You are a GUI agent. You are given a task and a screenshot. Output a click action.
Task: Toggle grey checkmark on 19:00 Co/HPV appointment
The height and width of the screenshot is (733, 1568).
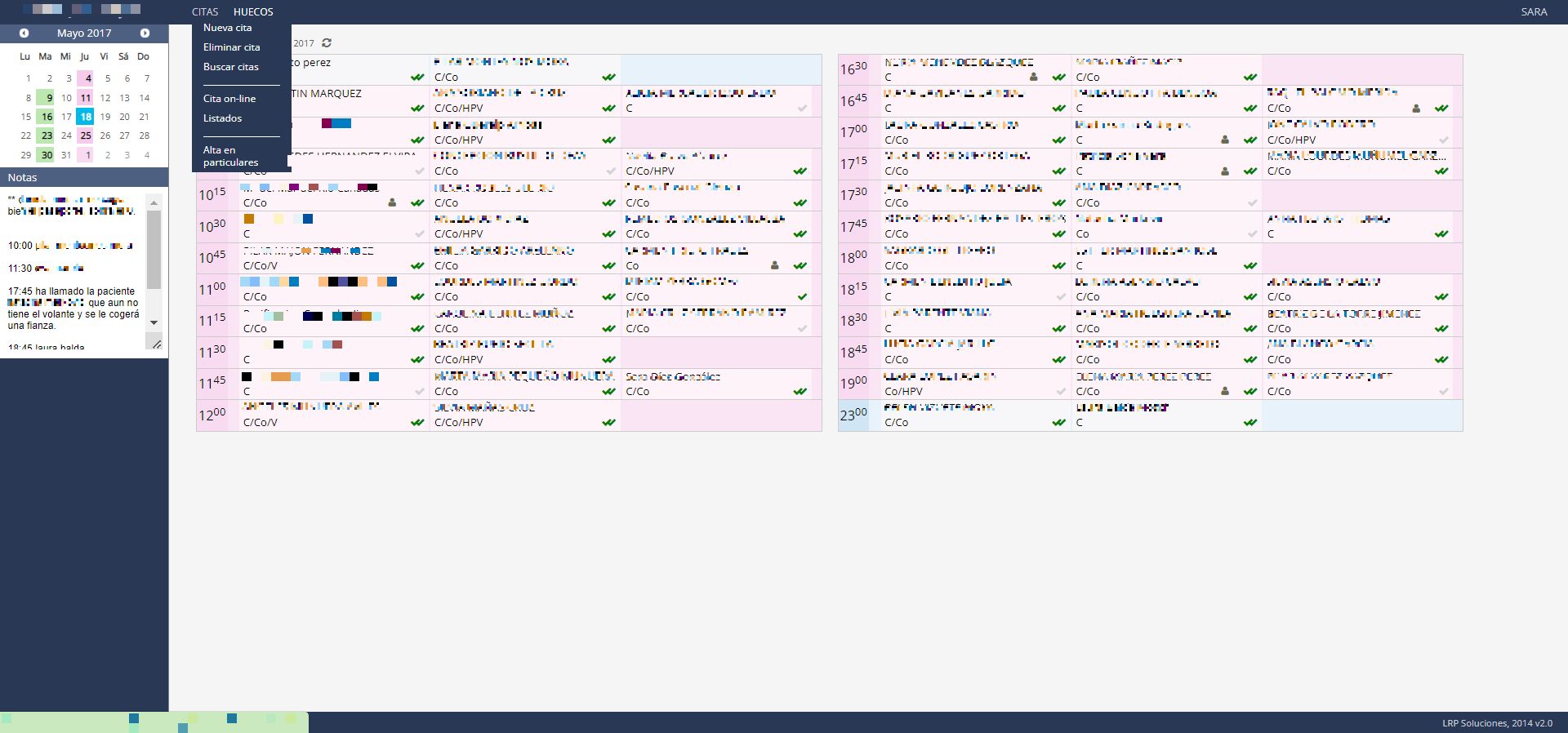pyautogui.click(x=1059, y=392)
